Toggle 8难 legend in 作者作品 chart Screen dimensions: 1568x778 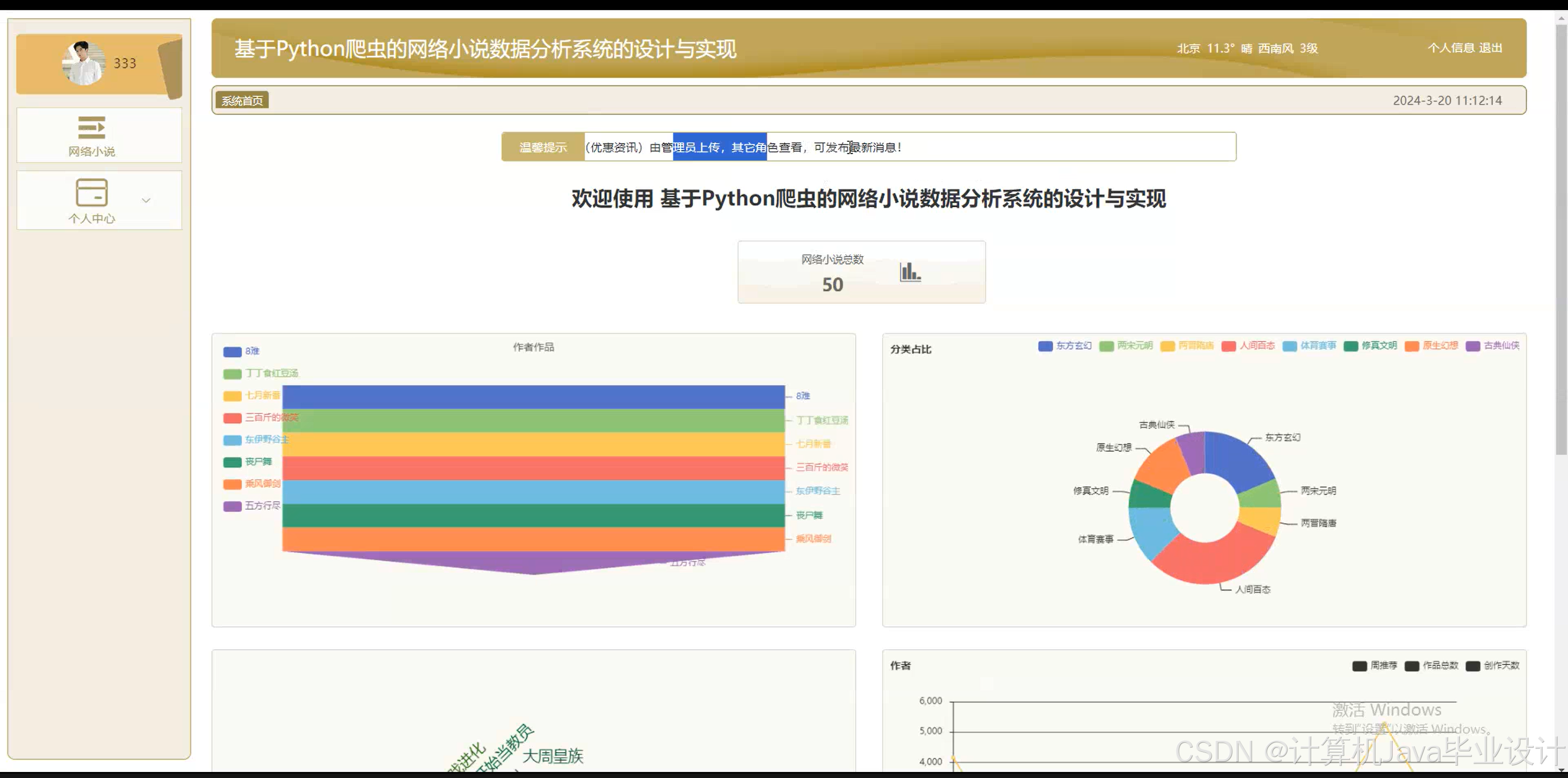(x=242, y=351)
